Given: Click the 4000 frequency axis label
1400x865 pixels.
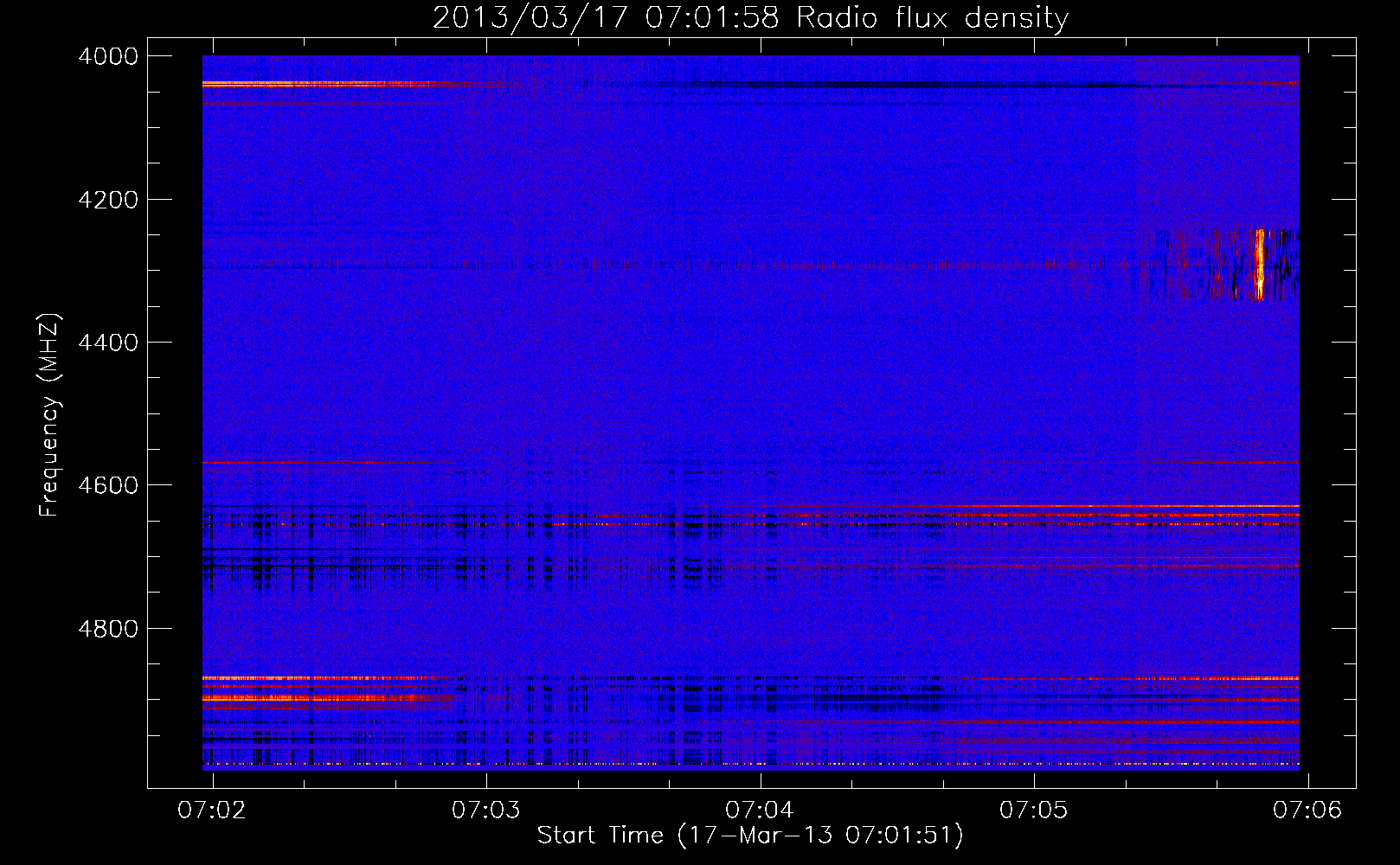Looking at the screenshot, I should click(107, 56).
